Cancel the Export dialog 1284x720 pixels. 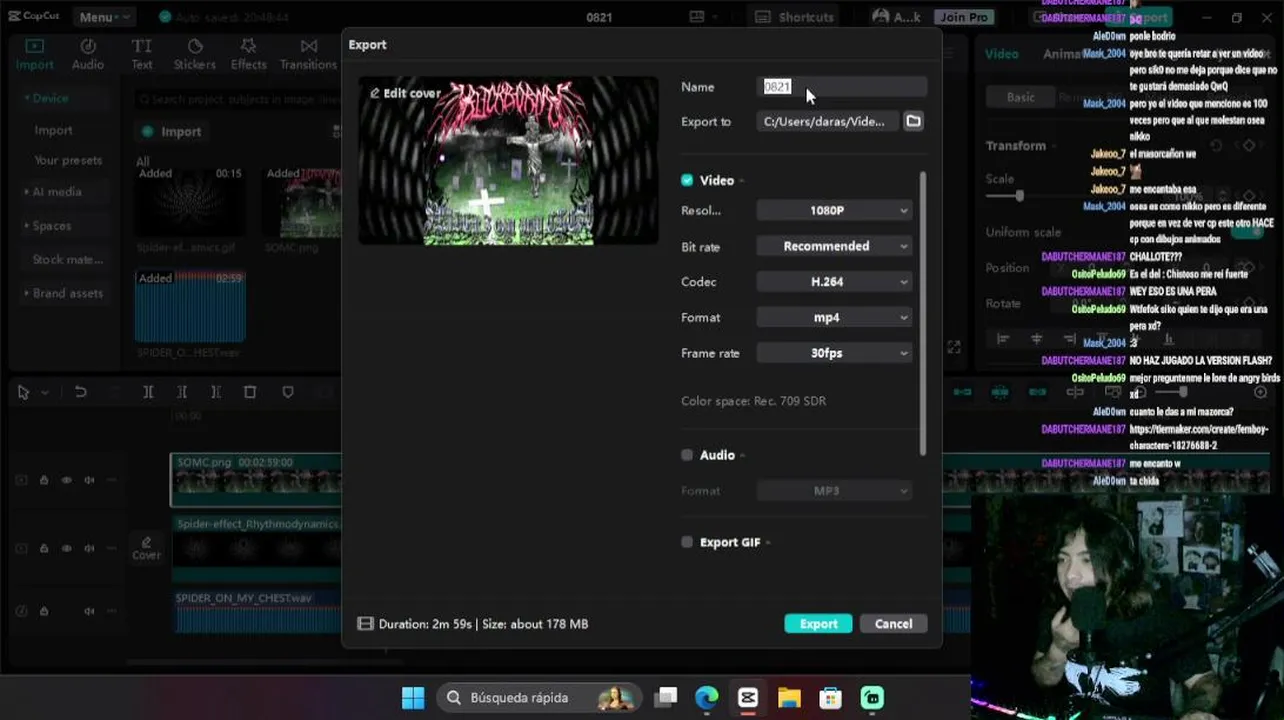tap(893, 623)
